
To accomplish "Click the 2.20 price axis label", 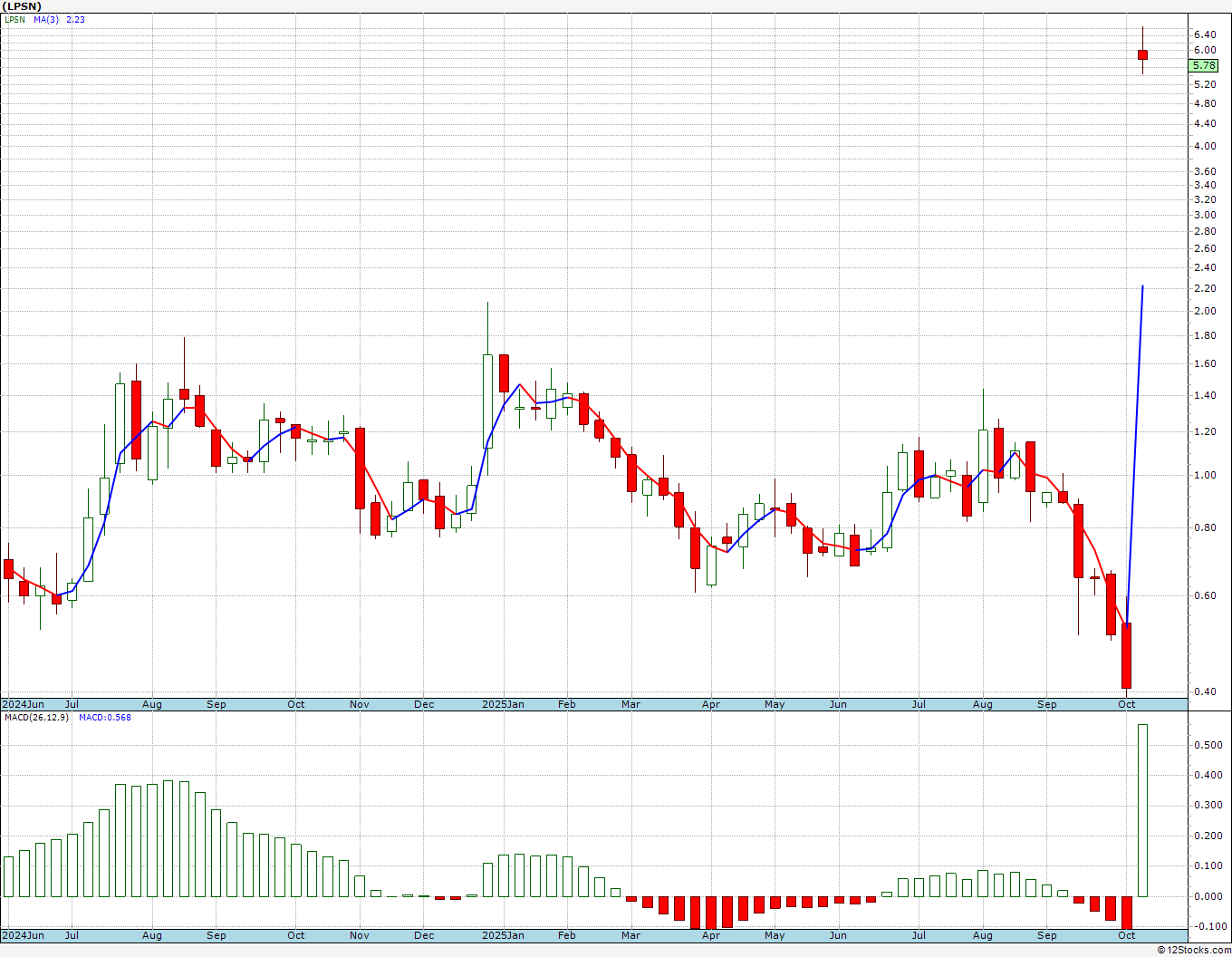I will click(x=1205, y=288).
